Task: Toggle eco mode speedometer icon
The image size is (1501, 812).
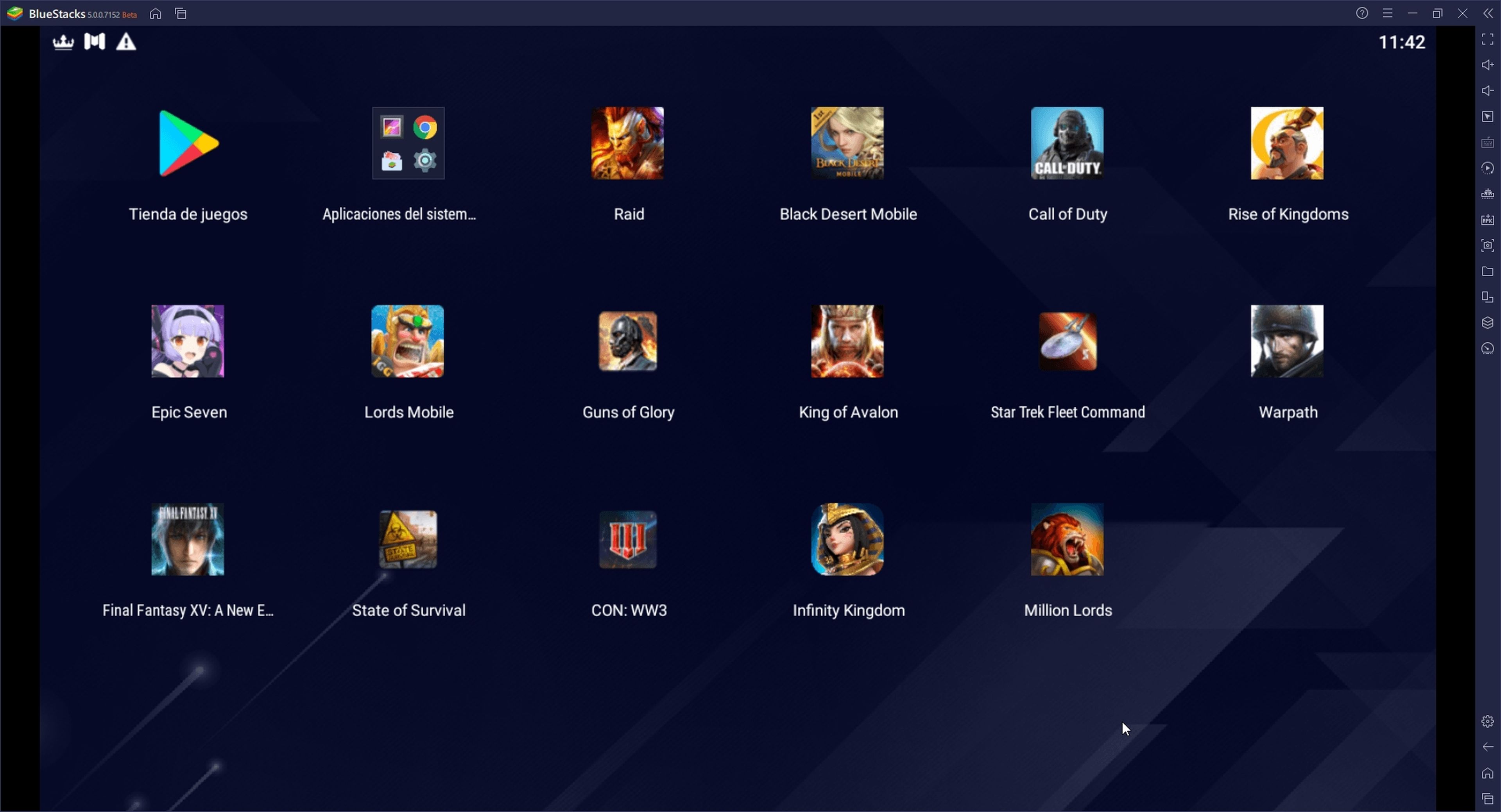Action: point(1488,348)
